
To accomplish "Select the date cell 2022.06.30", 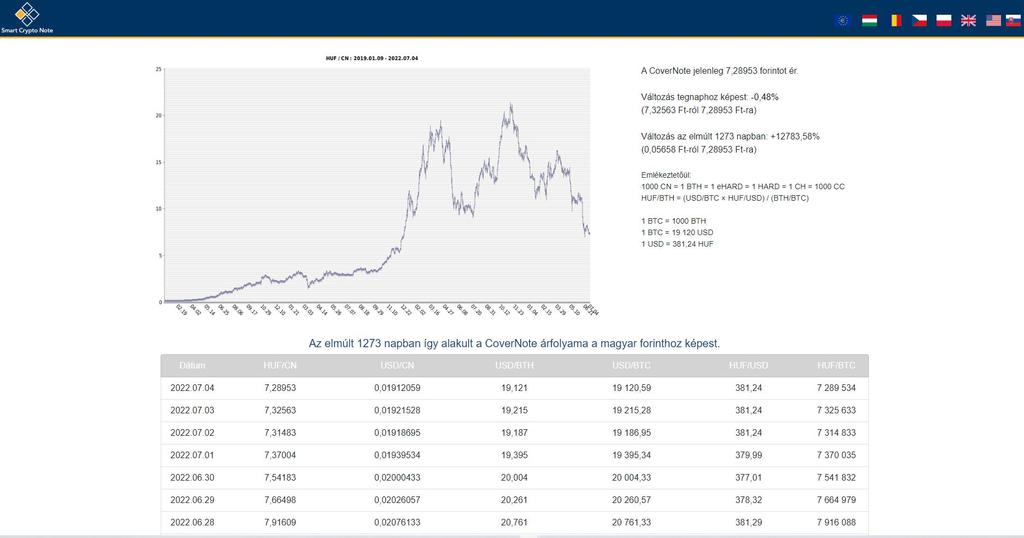I will pos(192,477).
